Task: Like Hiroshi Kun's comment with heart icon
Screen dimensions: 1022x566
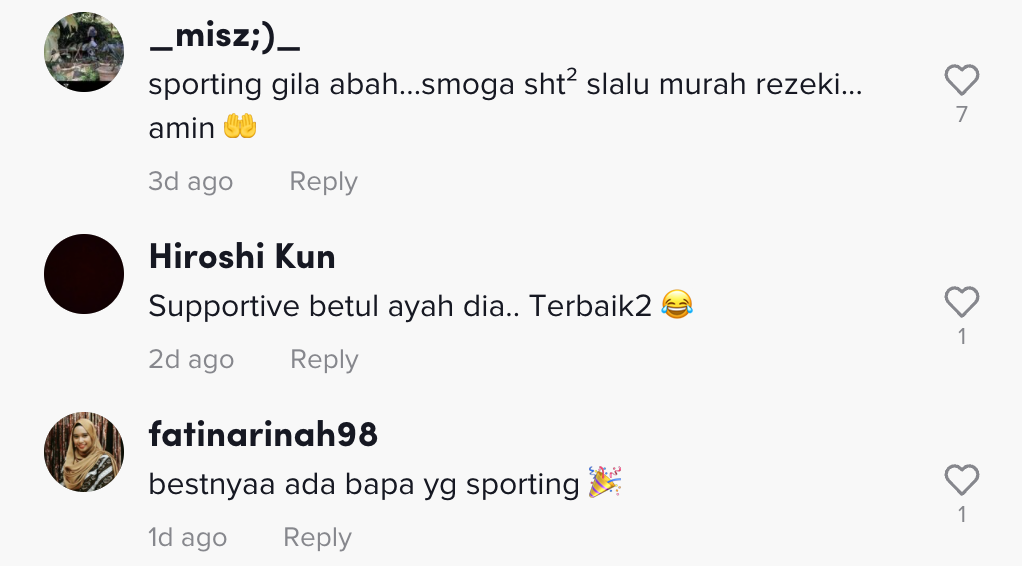Action: point(961,302)
